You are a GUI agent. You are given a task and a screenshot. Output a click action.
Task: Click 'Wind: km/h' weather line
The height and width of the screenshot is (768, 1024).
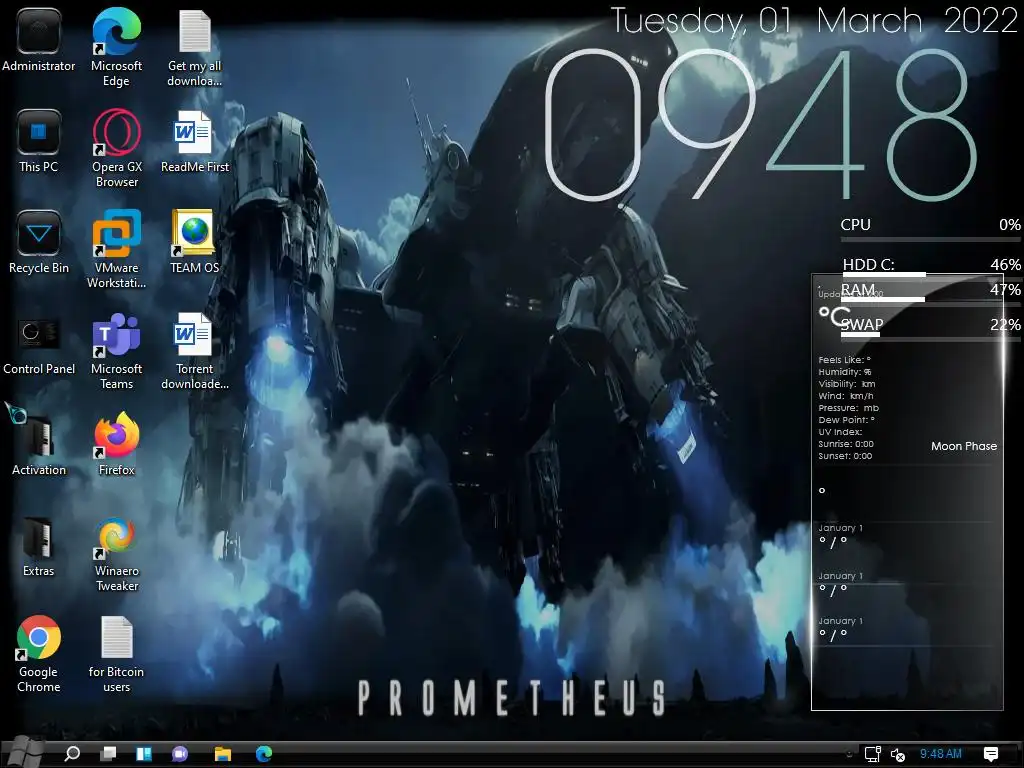tap(846, 396)
